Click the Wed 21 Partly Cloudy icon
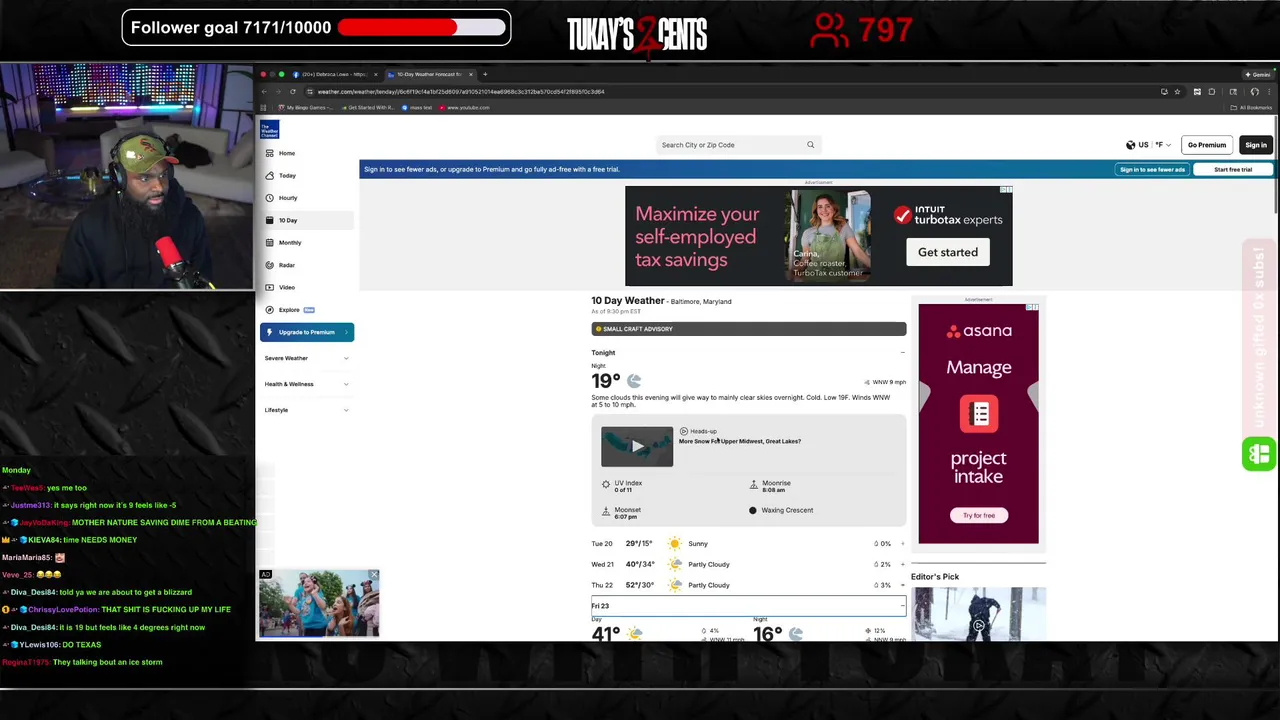This screenshot has width=1280, height=720. tap(675, 564)
